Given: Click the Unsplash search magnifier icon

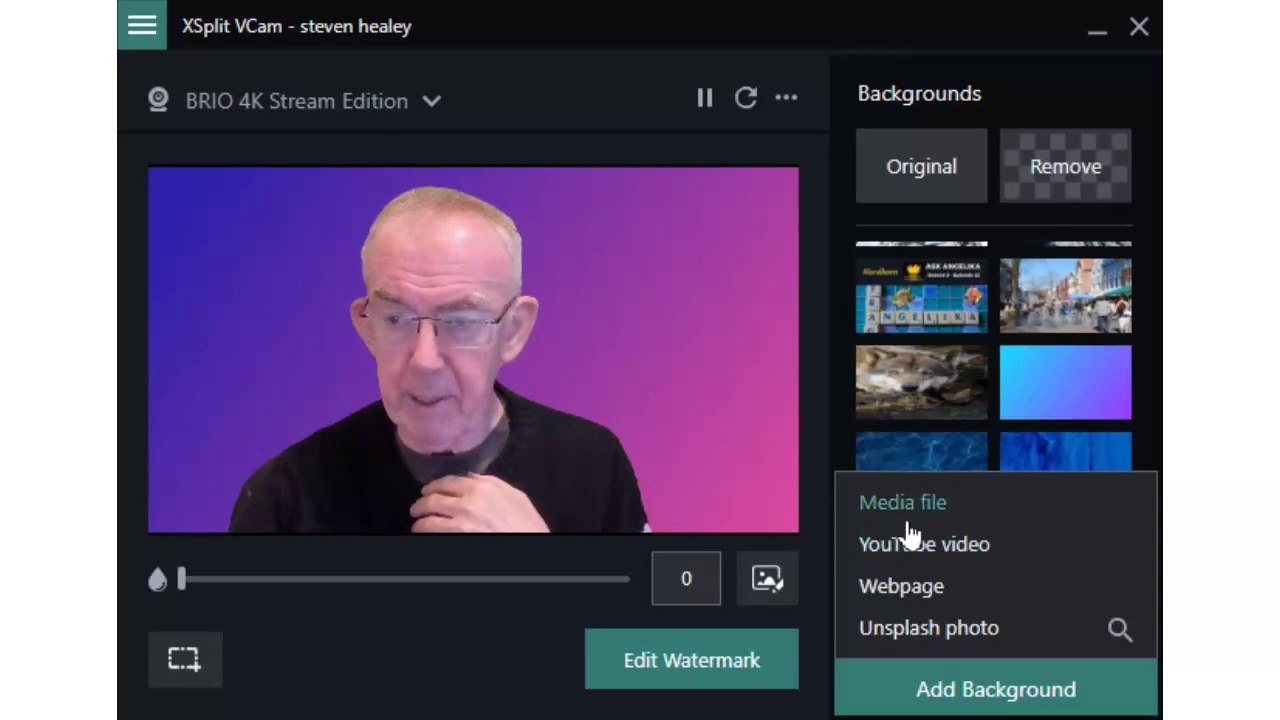Looking at the screenshot, I should coord(1120,629).
